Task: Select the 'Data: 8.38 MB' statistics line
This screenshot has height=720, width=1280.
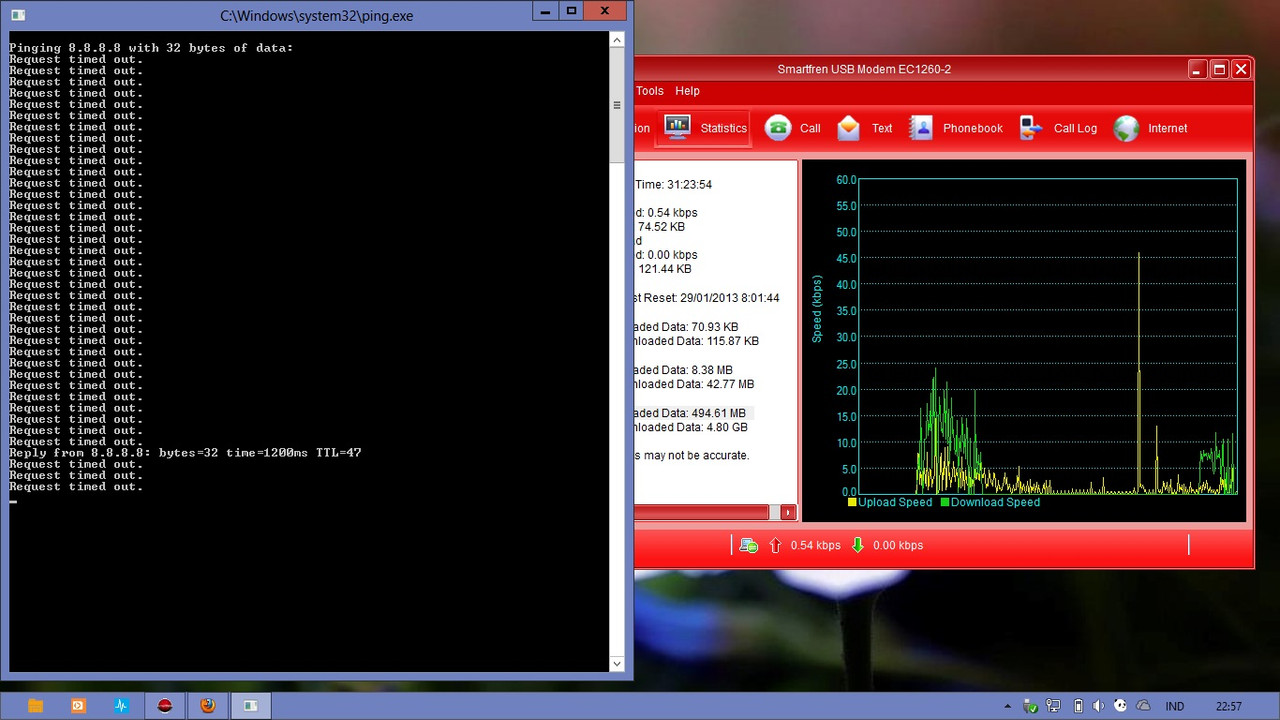Action: [x=684, y=370]
